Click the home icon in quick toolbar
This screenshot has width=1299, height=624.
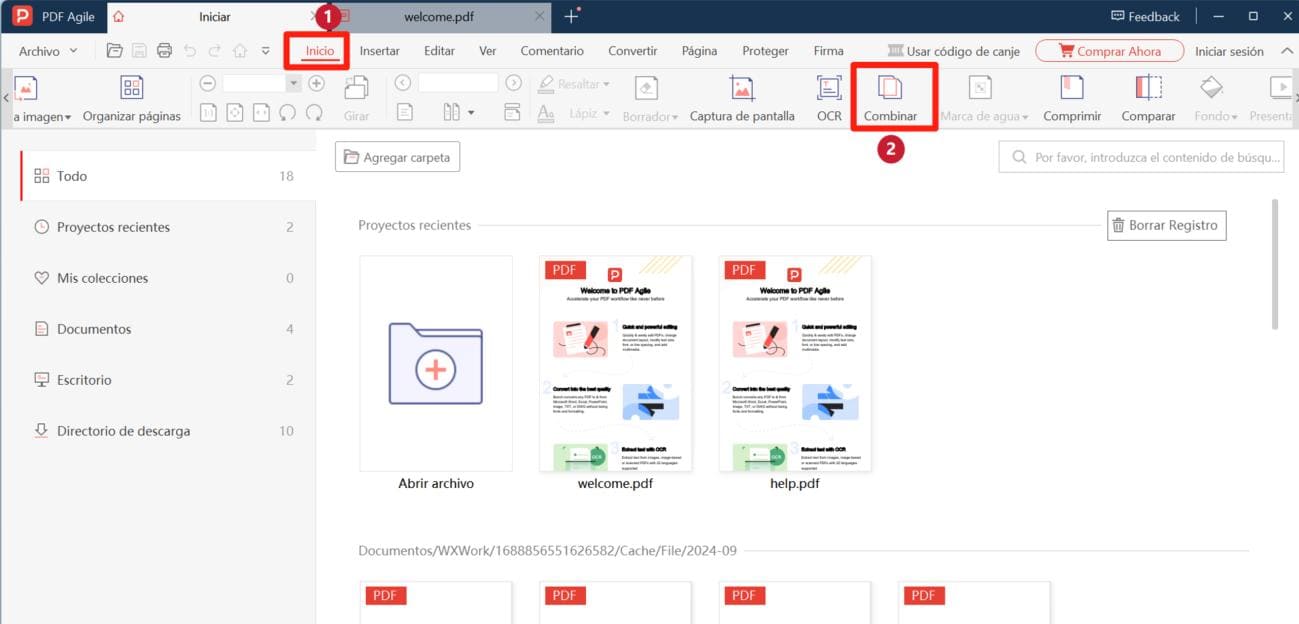(240, 51)
